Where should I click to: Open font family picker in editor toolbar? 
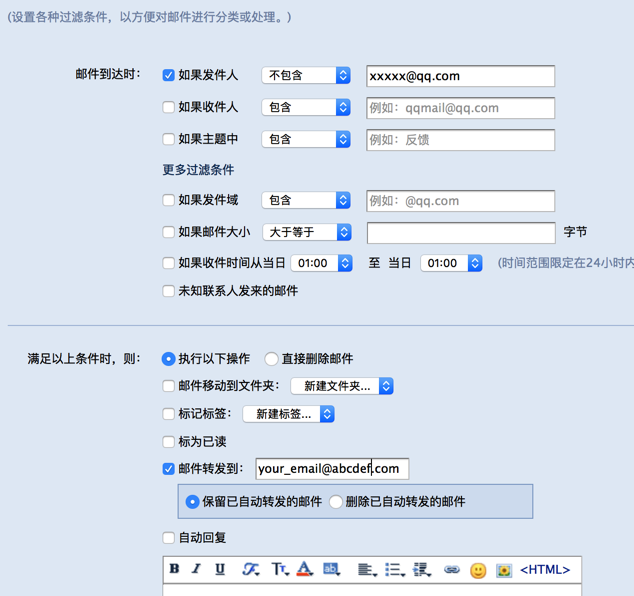point(251,569)
